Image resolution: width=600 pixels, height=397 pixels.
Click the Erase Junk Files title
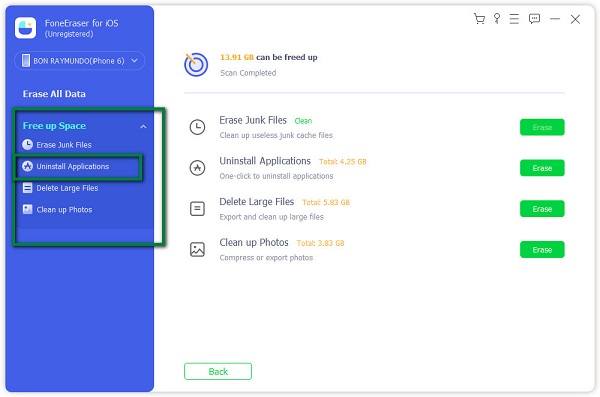[253, 120]
